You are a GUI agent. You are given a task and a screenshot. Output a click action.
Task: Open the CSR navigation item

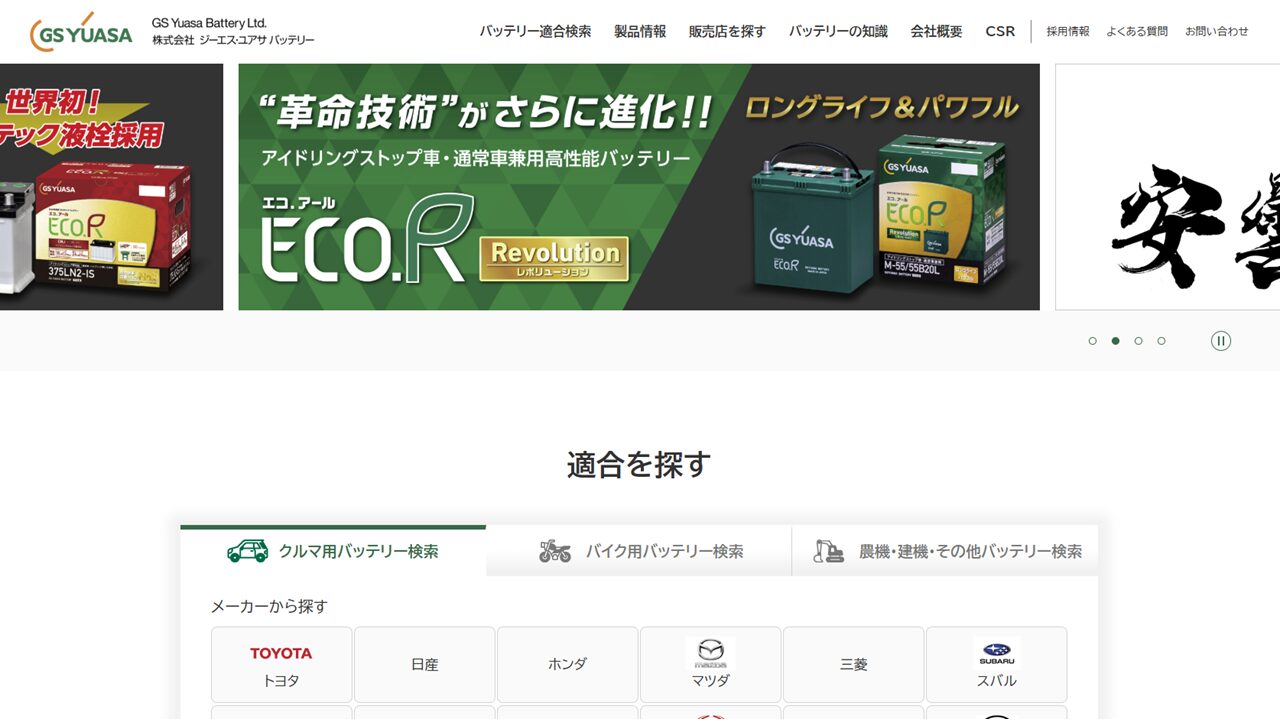[x=1000, y=31]
